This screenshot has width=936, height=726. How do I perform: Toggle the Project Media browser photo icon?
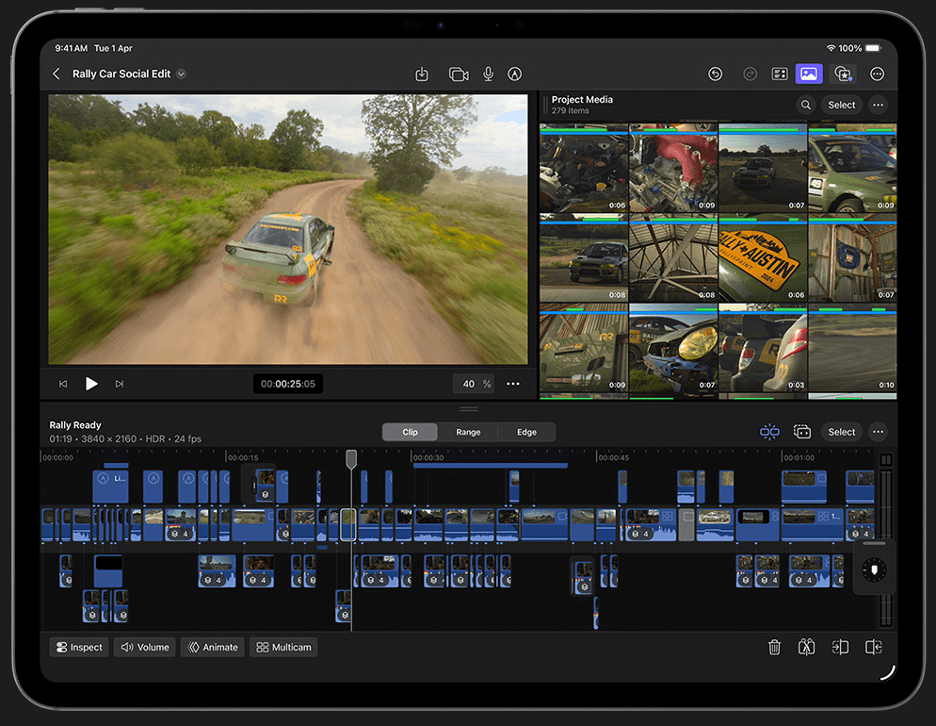[x=809, y=74]
